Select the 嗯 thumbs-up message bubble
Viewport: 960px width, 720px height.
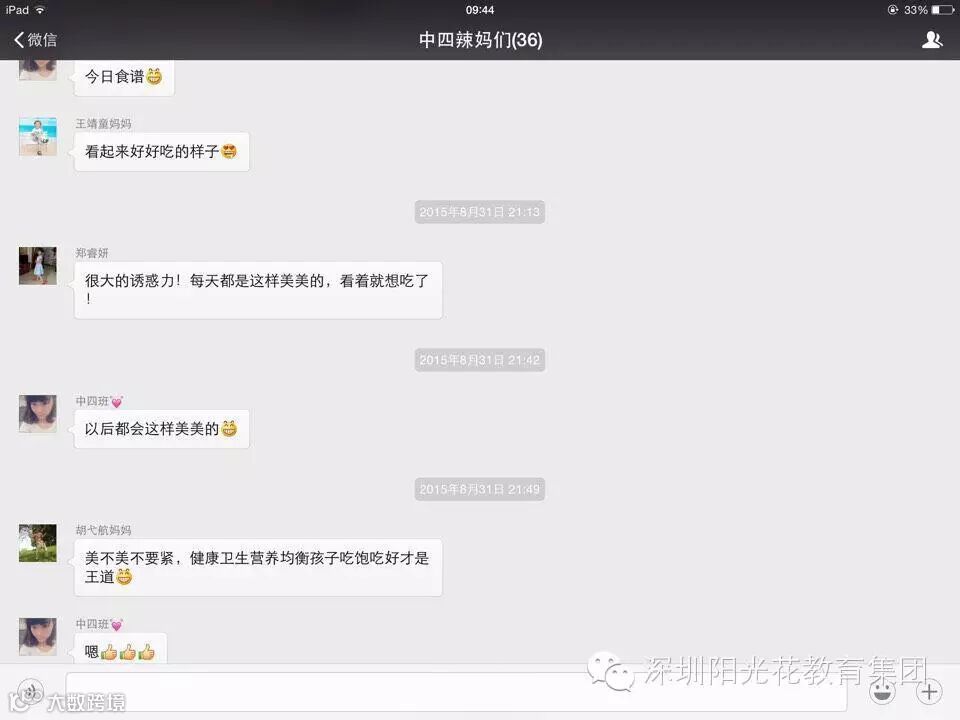[120, 649]
